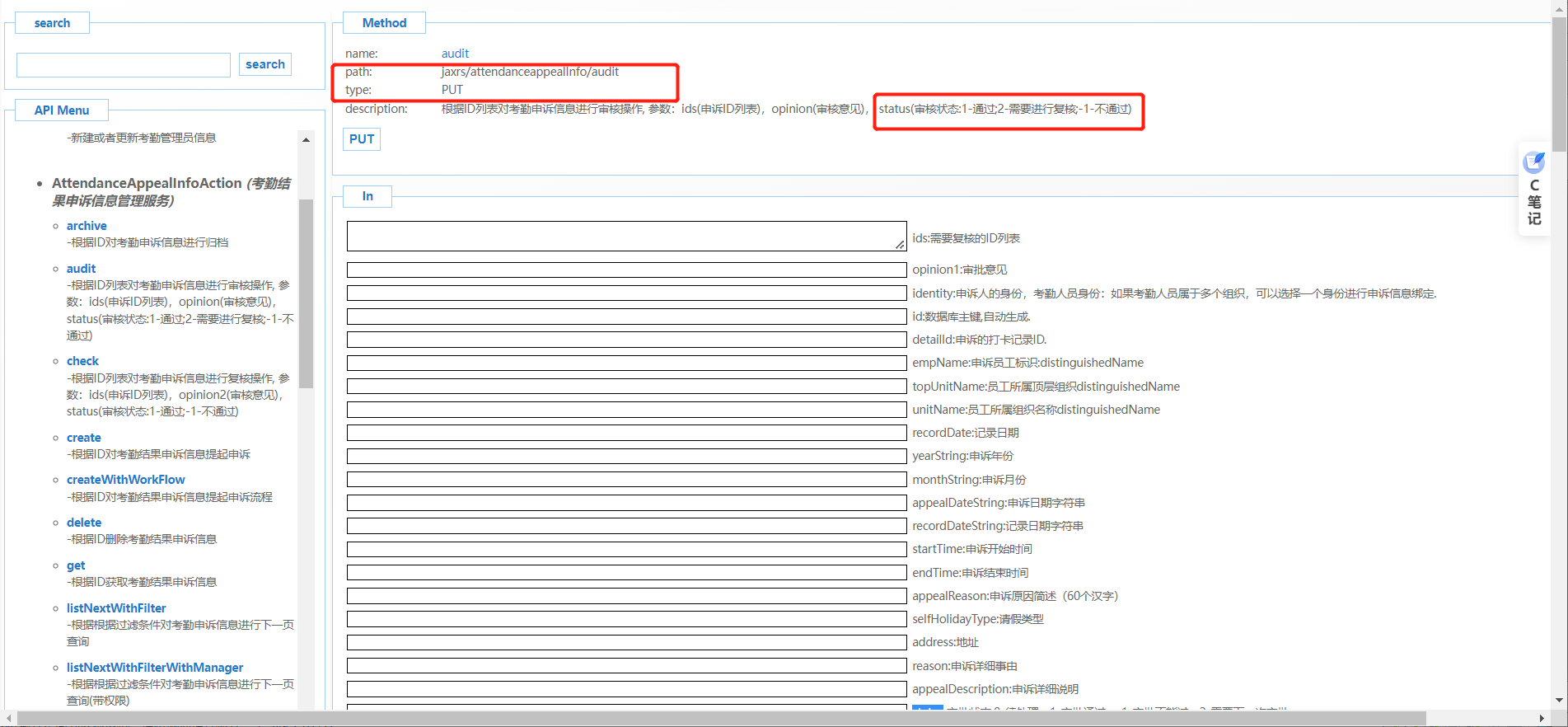Click the API Menu scroll up arrow

(x=306, y=139)
